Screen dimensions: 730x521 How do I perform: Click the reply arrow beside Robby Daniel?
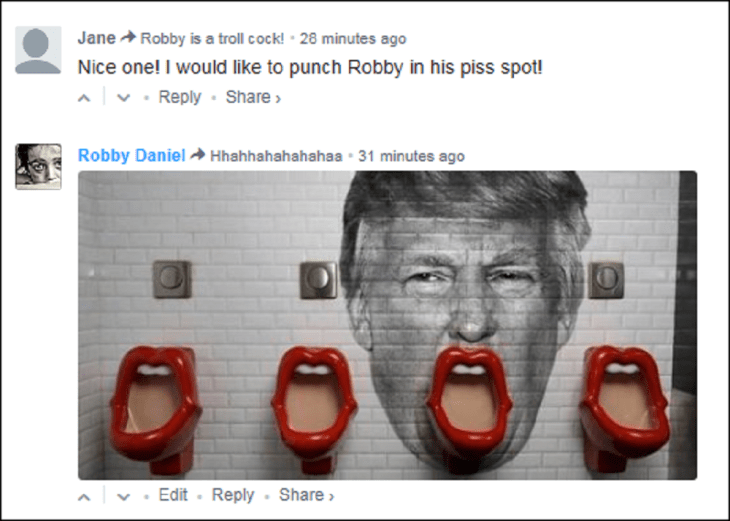click(x=198, y=155)
